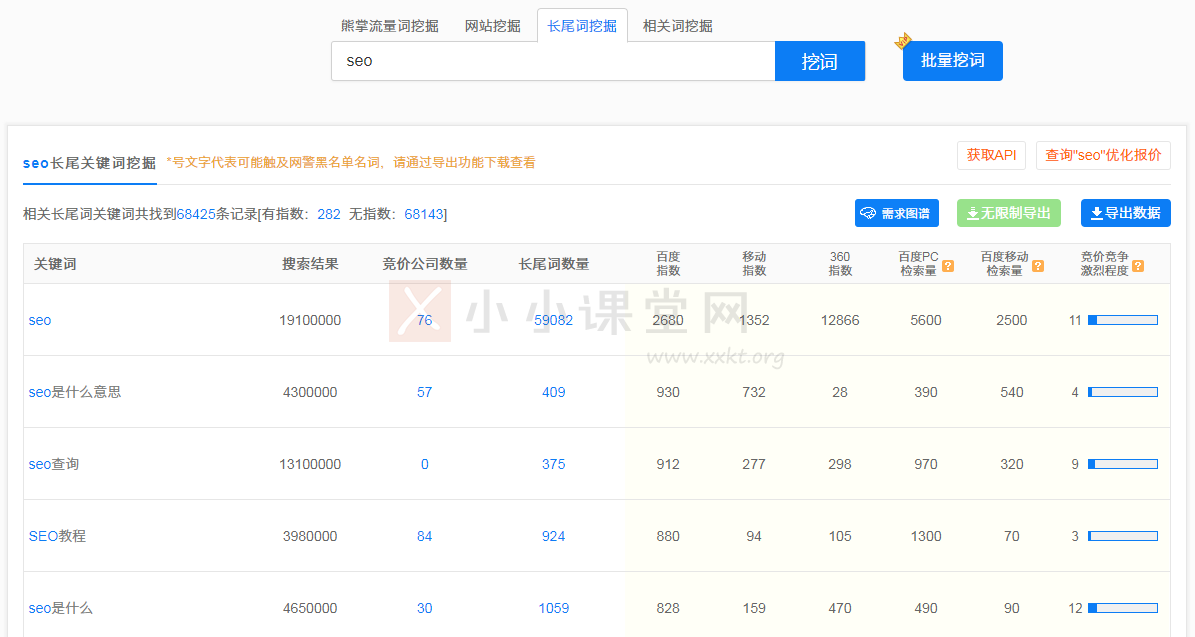
Task: Click competition bar in the seo是什么意思 row
Action: 1123,392
